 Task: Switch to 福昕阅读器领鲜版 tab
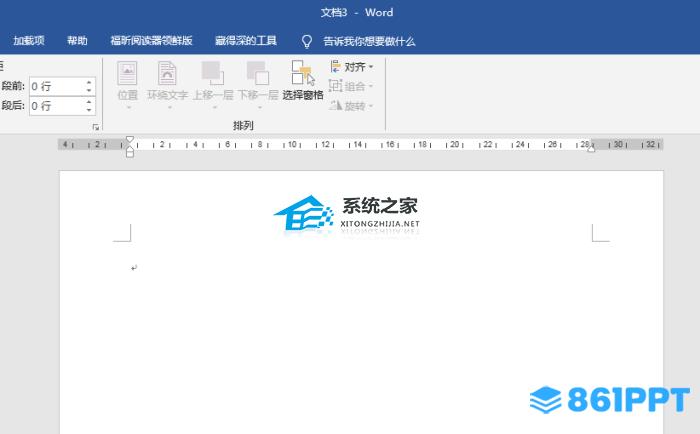151,41
